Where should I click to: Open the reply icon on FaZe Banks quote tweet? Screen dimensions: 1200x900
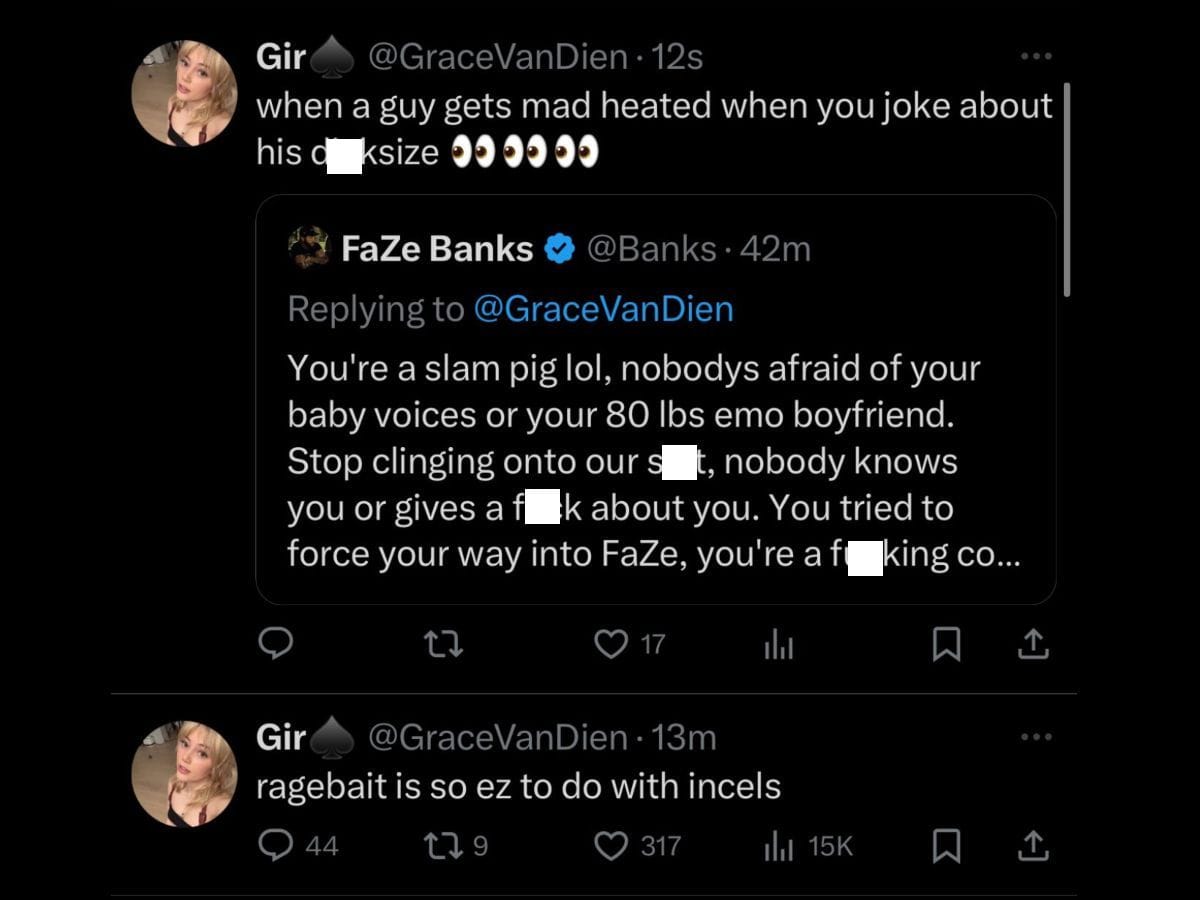pos(277,644)
